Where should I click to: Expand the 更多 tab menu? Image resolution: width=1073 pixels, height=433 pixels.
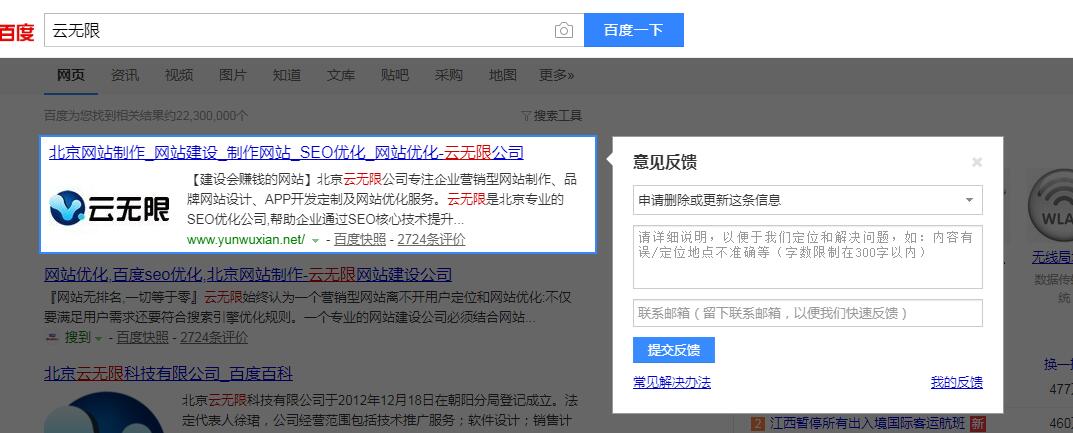pyautogui.click(x=556, y=75)
